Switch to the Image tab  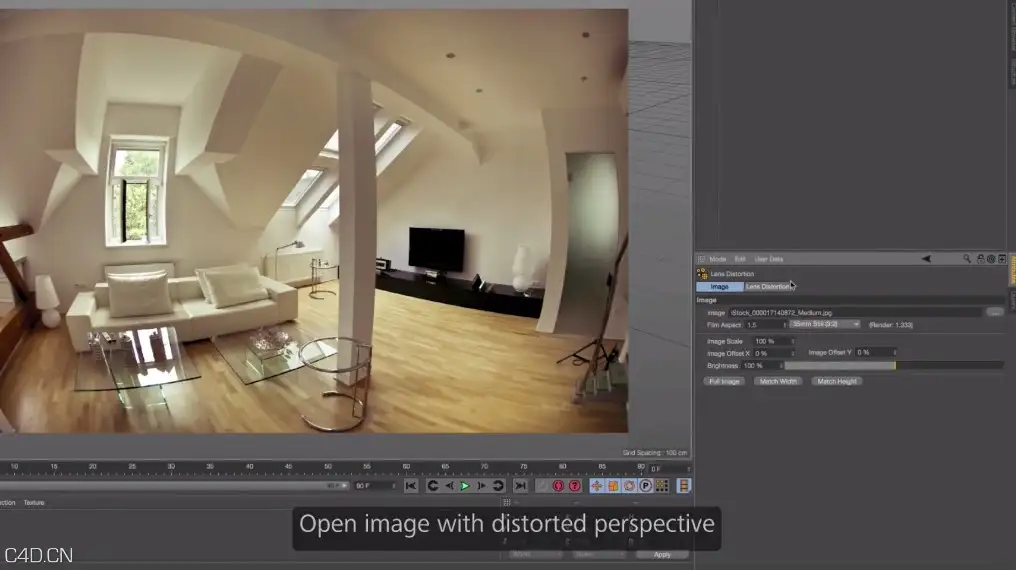(x=719, y=286)
